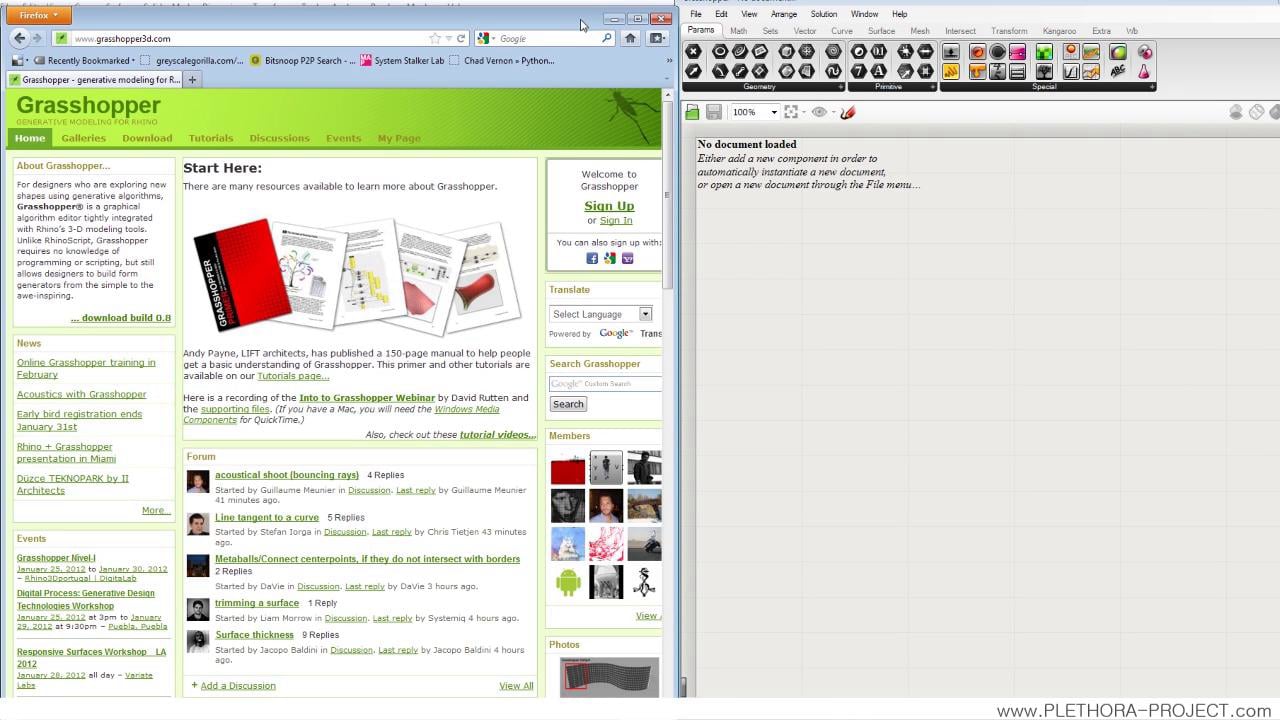Open the Solution menu
This screenshot has height=720, width=1280.
click(x=824, y=14)
